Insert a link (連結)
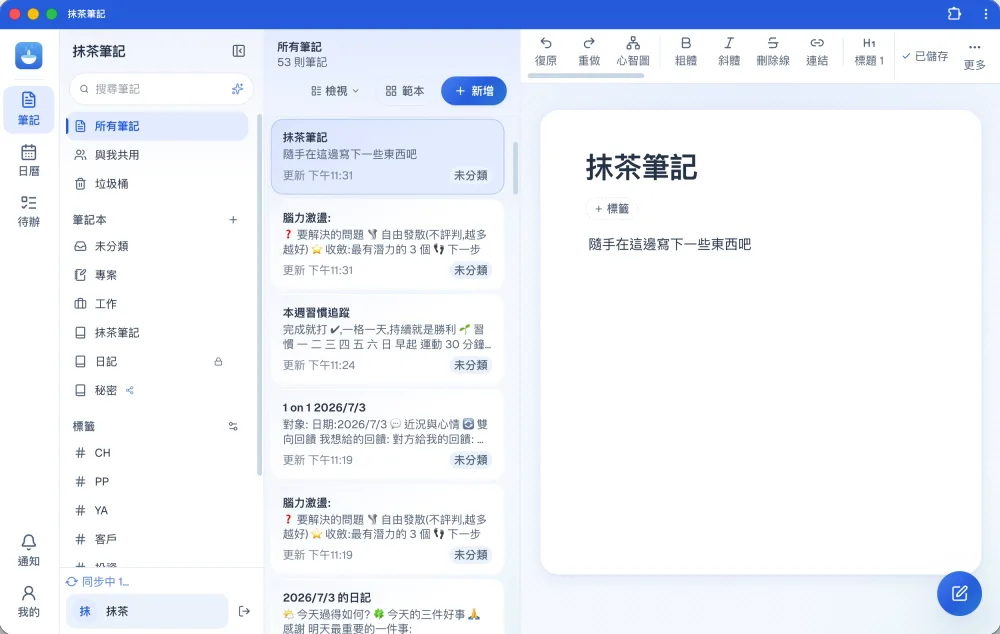Image resolution: width=1000 pixels, height=634 pixels. click(x=817, y=51)
